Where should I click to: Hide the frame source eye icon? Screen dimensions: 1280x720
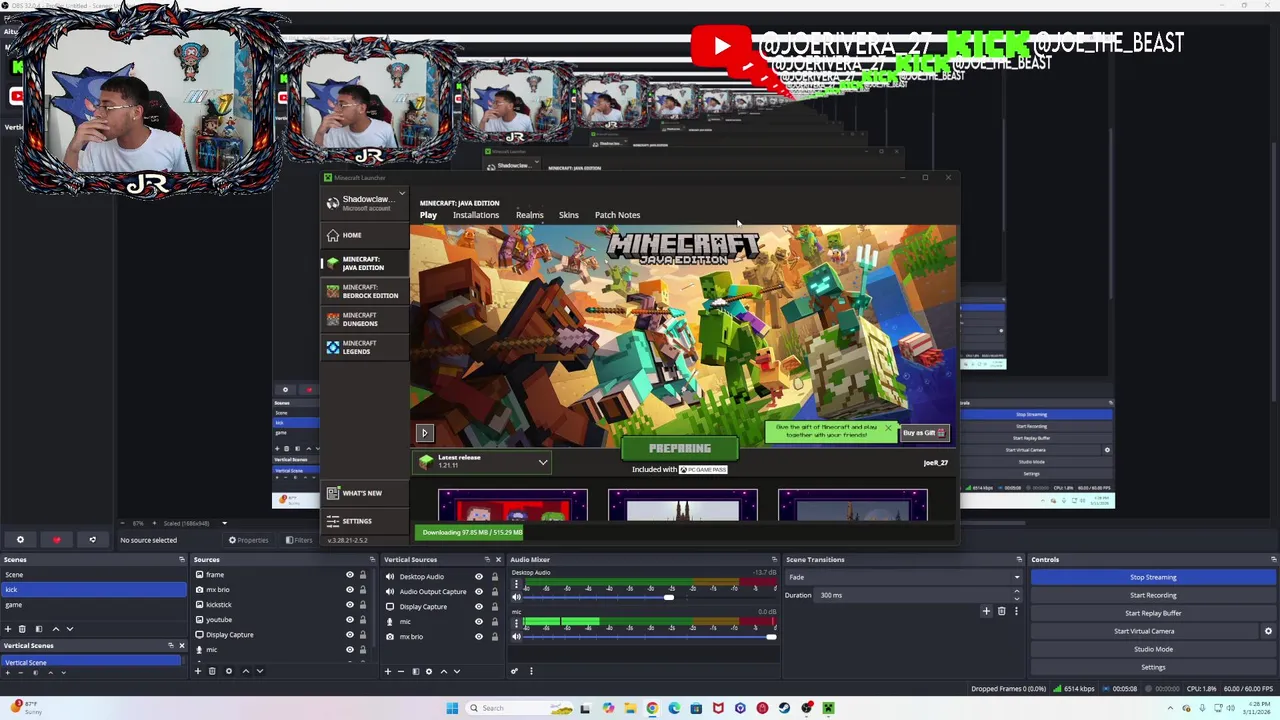pyautogui.click(x=350, y=575)
